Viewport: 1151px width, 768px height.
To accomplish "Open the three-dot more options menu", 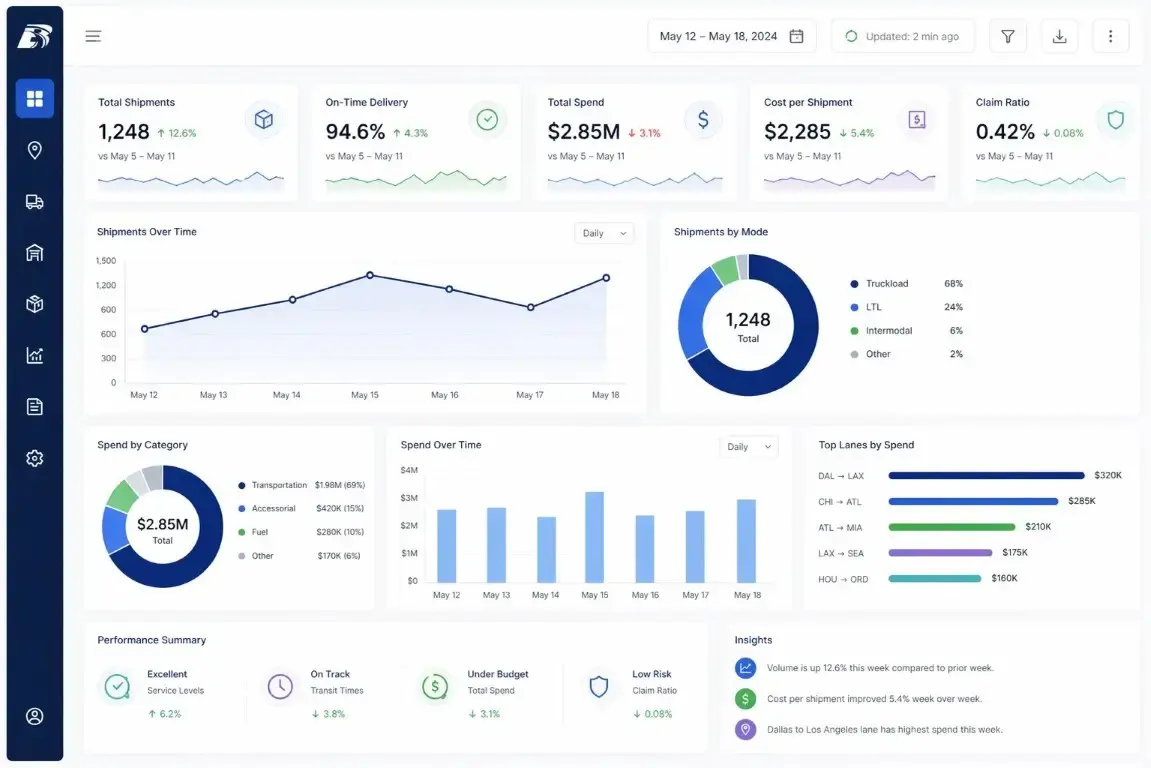I will click(1110, 37).
